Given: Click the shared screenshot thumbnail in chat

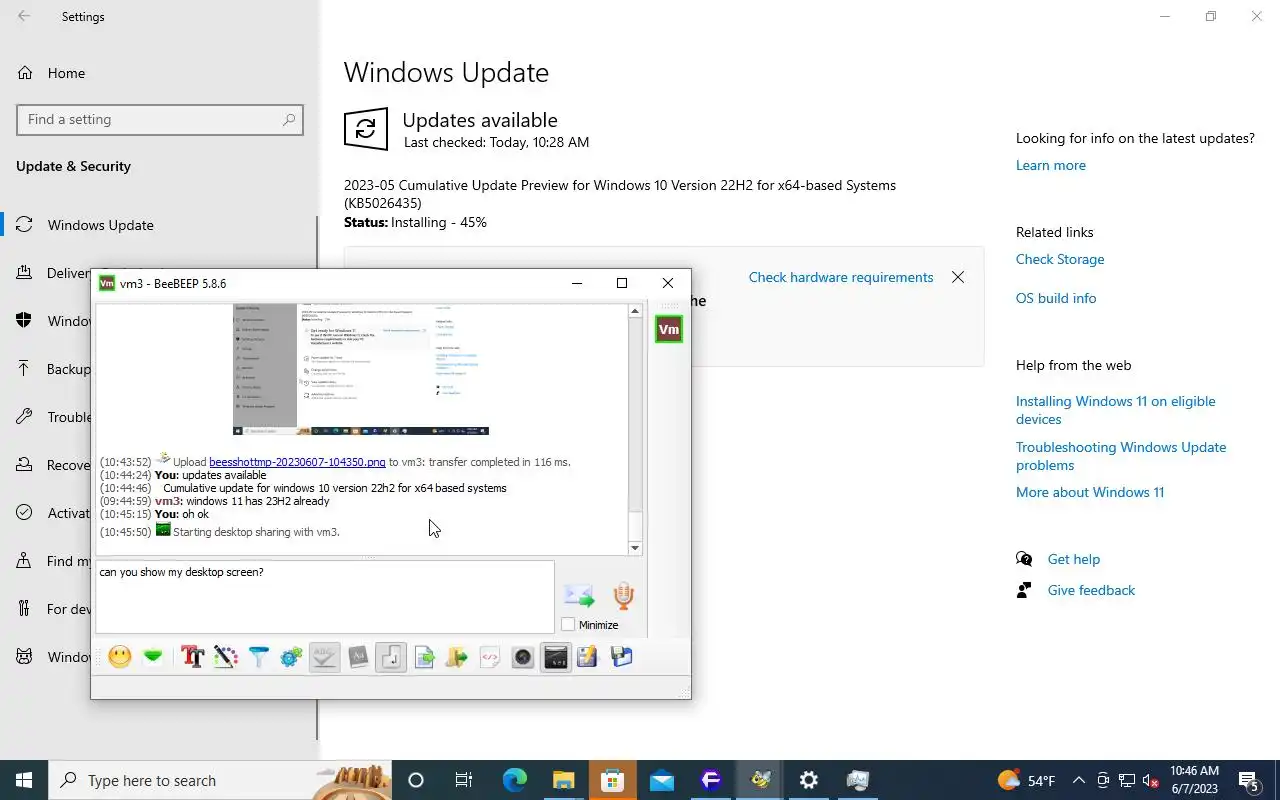Looking at the screenshot, I should [x=361, y=369].
